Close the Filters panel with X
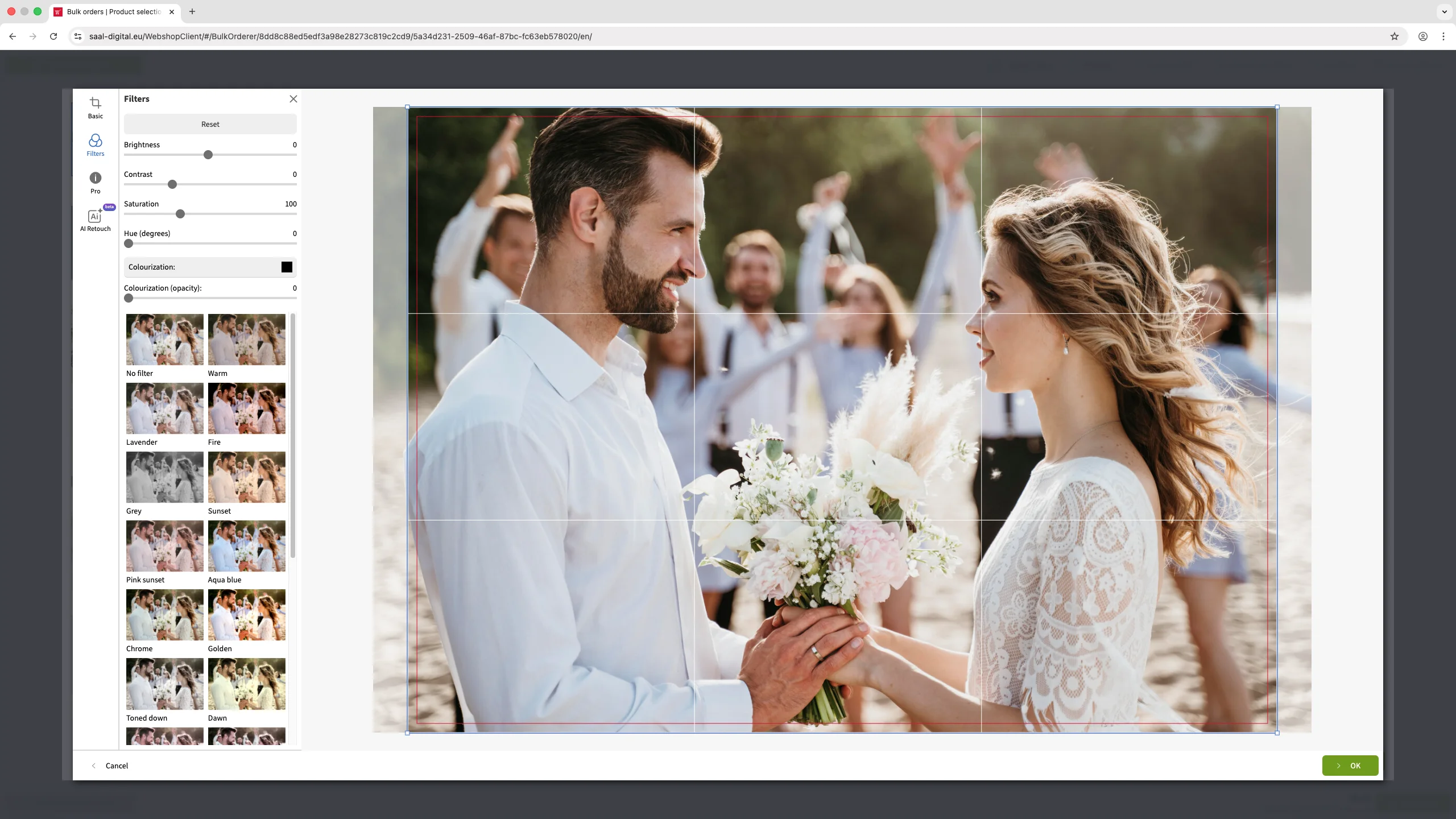This screenshot has width=1456, height=819. [x=293, y=99]
